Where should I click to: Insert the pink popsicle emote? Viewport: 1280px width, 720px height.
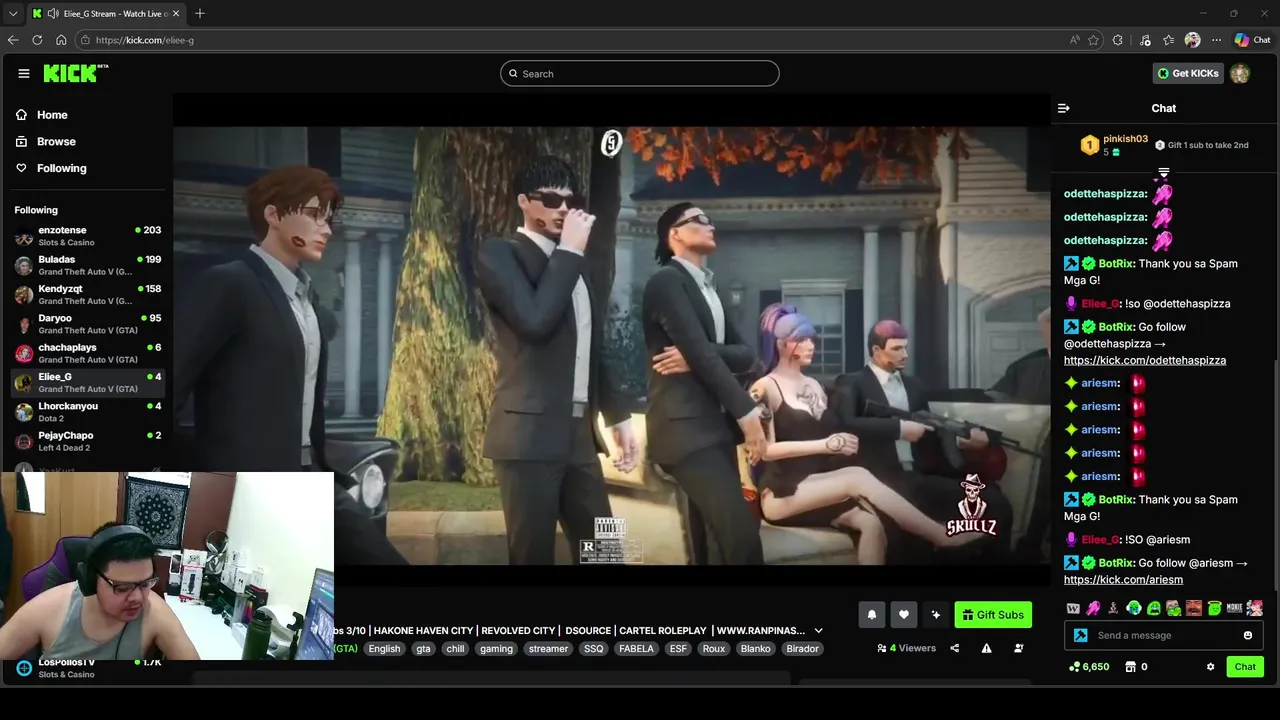[x=1093, y=608]
